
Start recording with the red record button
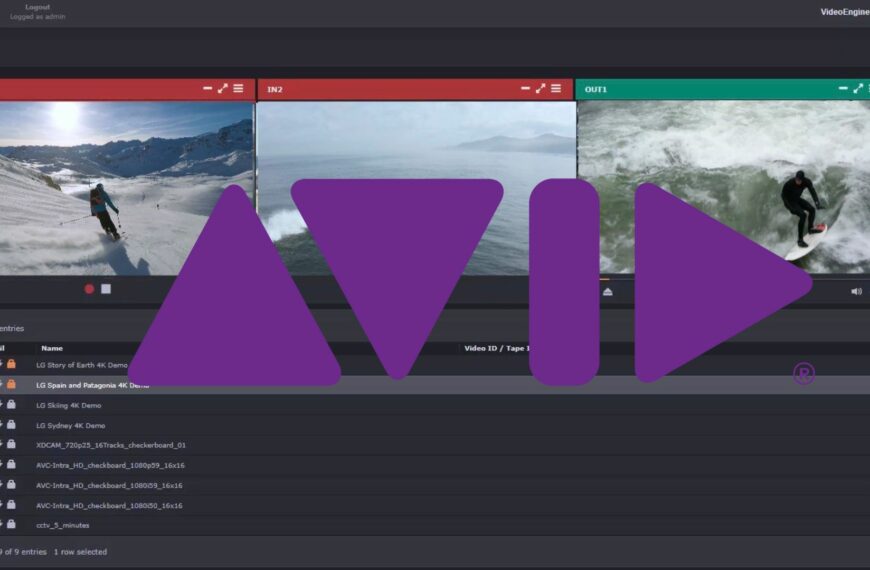tap(89, 289)
